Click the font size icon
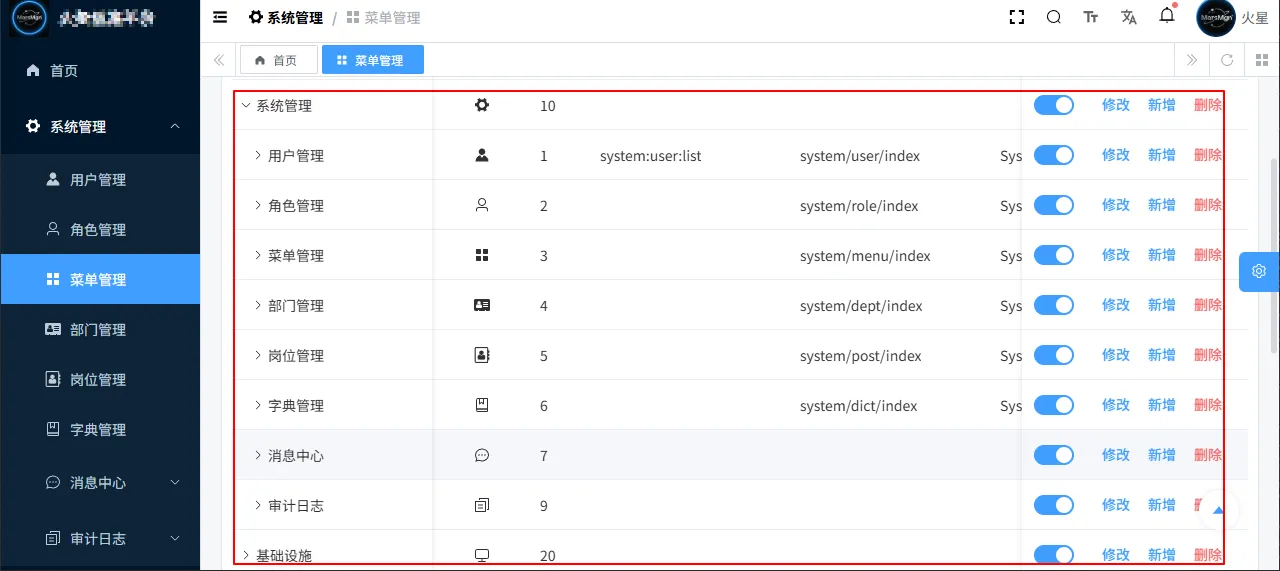 click(1091, 17)
